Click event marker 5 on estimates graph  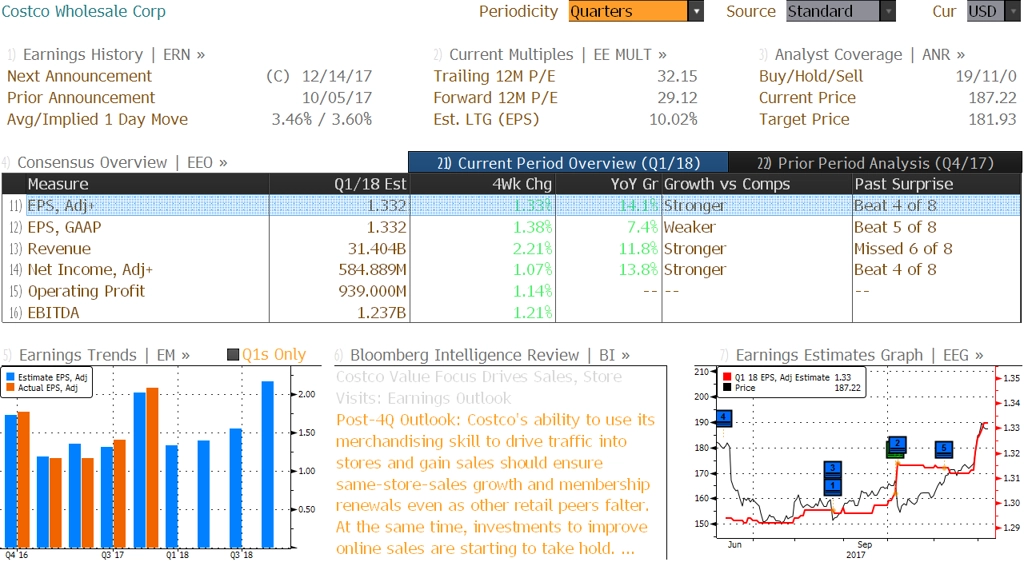pos(944,448)
